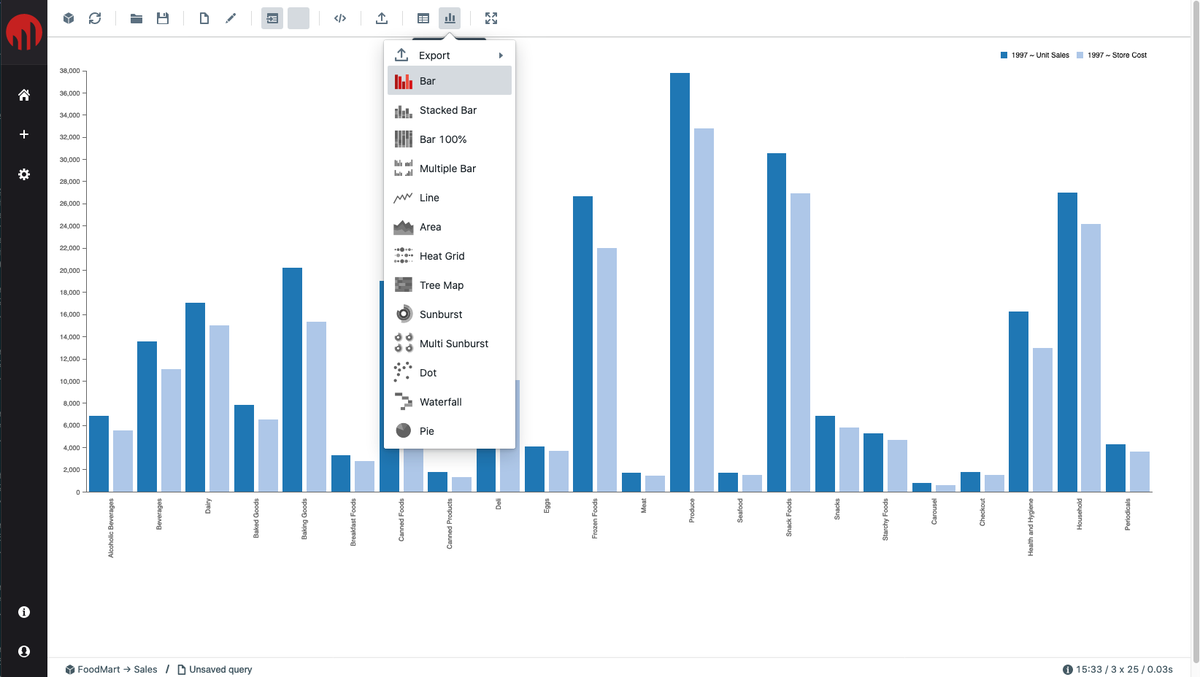This screenshot has height=677, width=1200.
Task: Create a new query using the document icon
Action: 206,18
